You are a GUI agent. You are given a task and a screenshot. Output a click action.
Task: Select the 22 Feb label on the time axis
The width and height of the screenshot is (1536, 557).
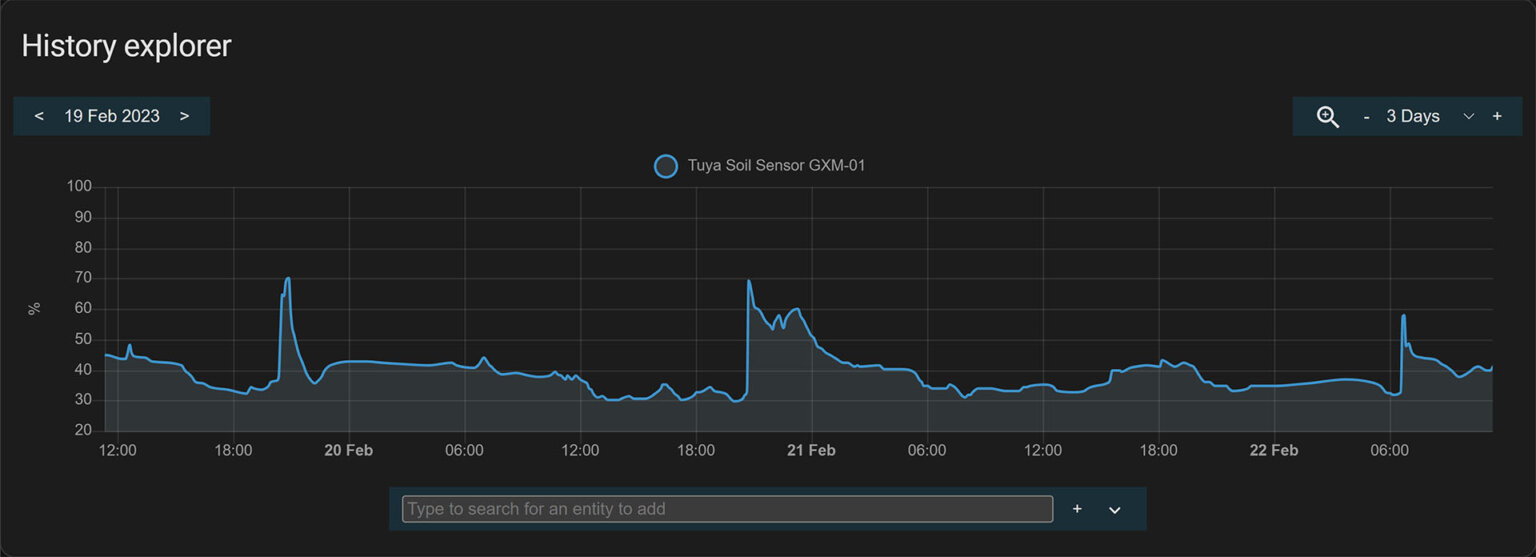(1274, 451)
